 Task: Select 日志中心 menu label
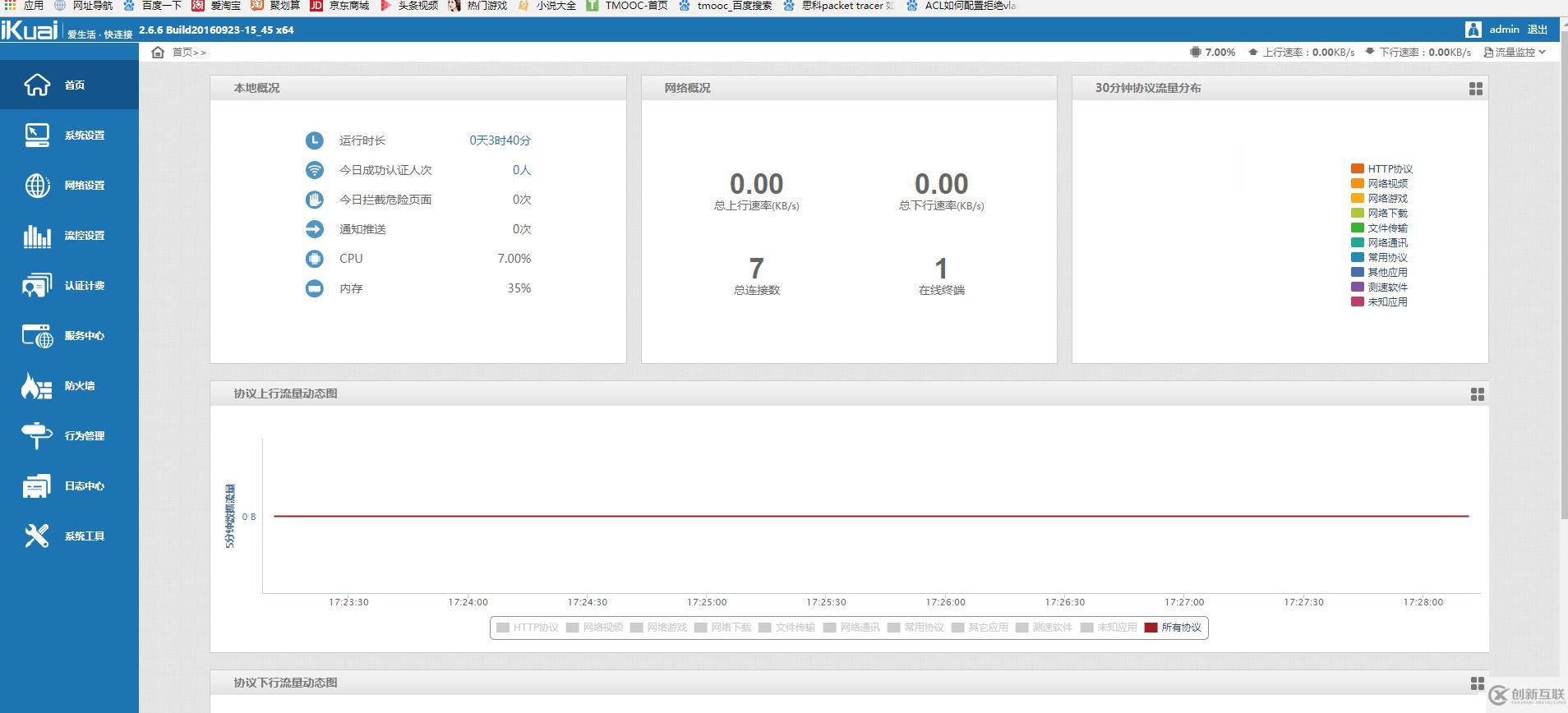pos(85,486)
